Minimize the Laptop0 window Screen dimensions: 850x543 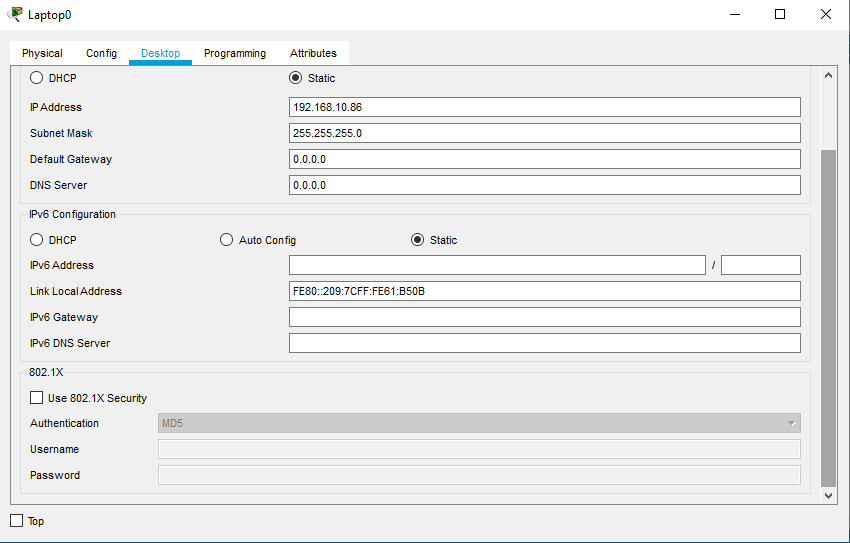[x=735, y=14]
